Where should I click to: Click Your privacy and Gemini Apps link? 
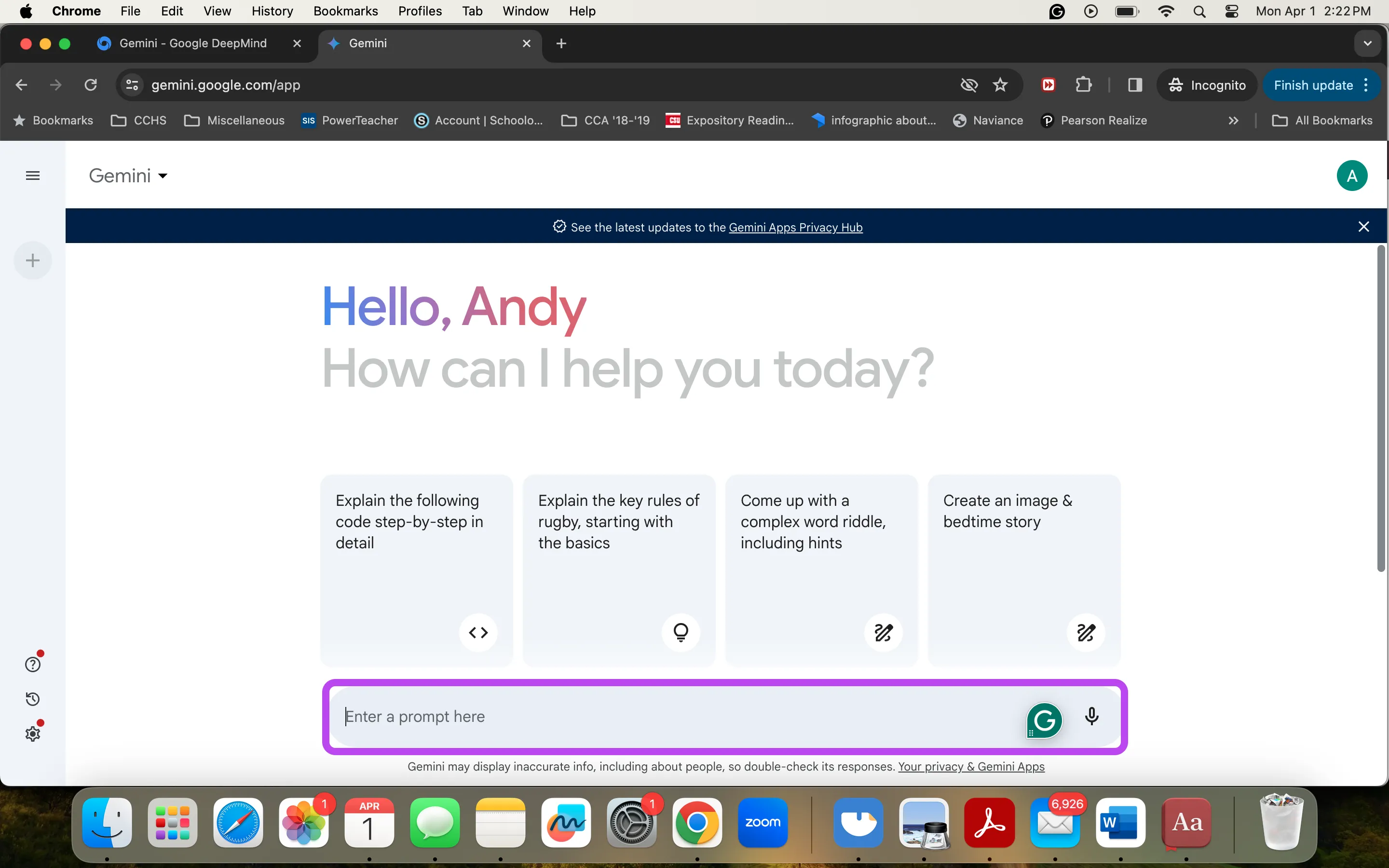pyautogui.click(x=970, y=766)
